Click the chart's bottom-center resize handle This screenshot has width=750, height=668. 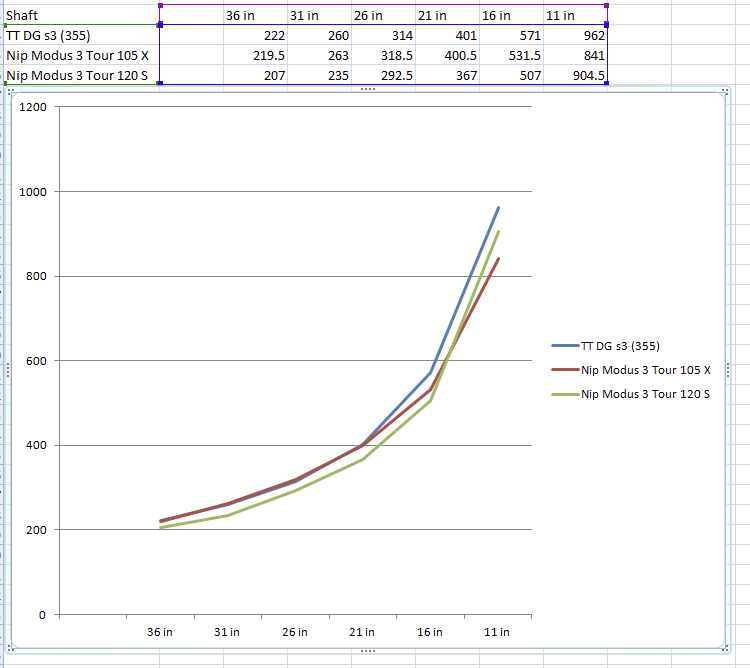(x=368, y=651)
